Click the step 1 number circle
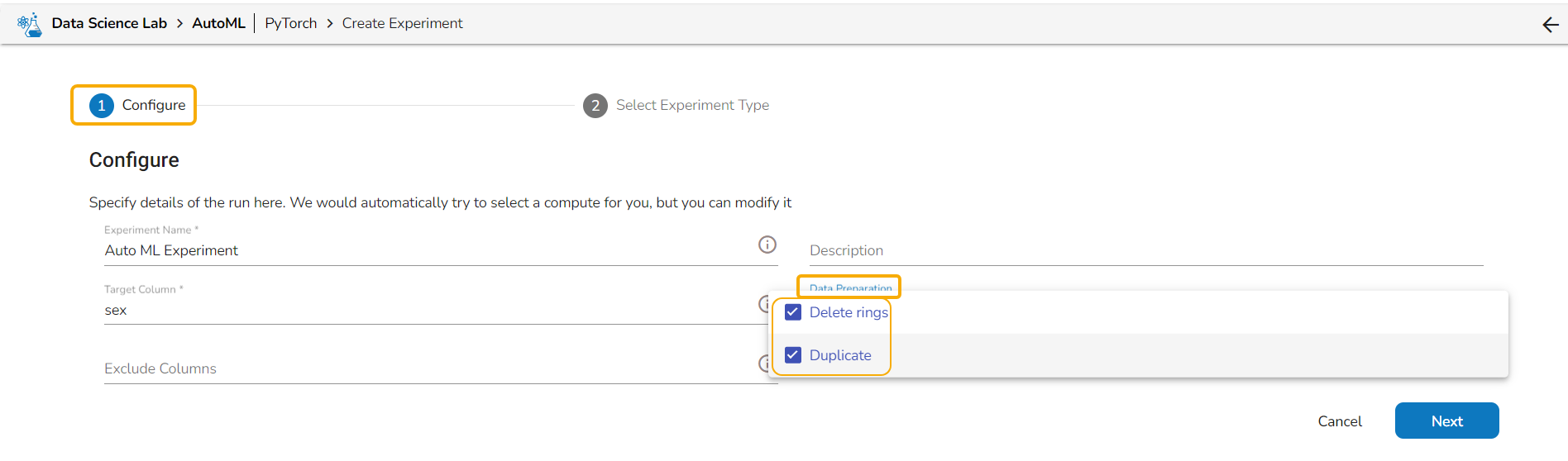The height and width of the screenshot is (461, 1568). click(x=101, y=106)
